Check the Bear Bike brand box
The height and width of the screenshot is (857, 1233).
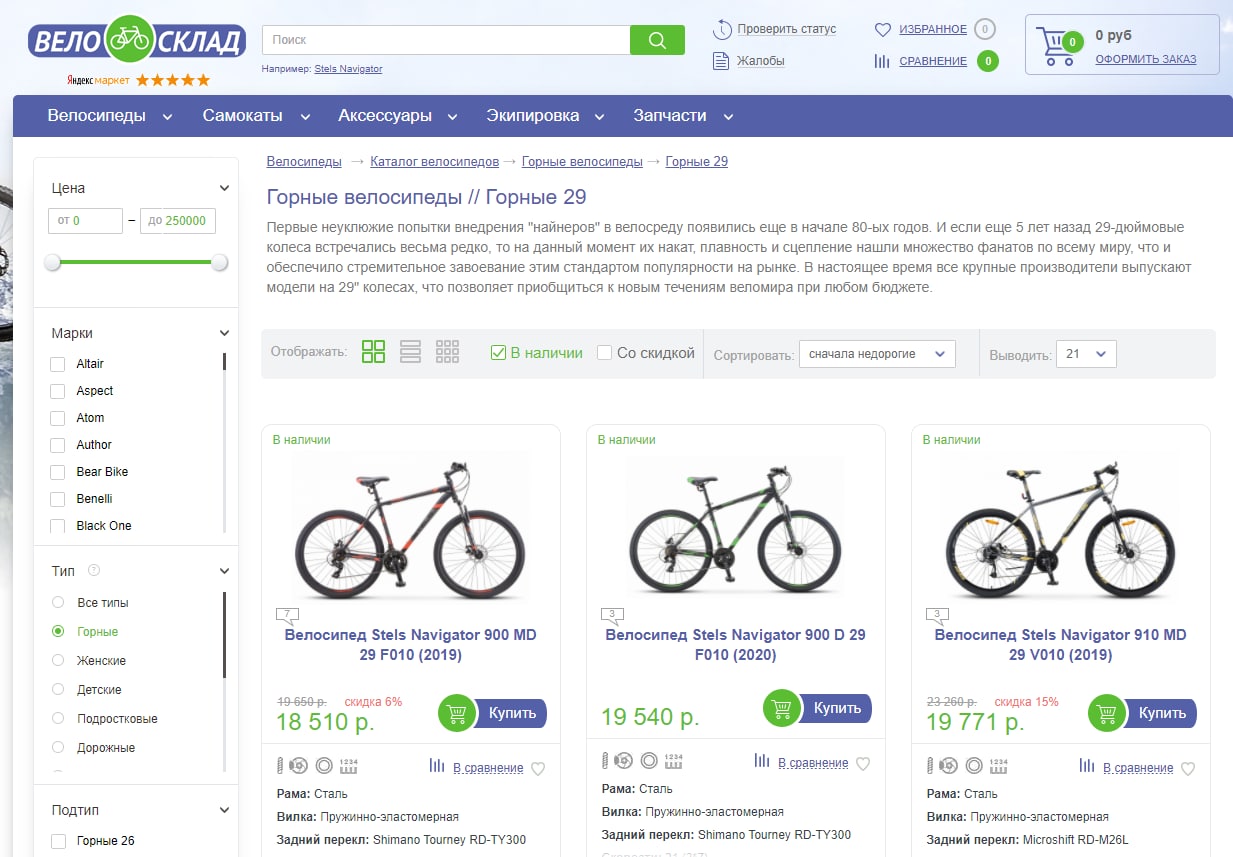(58, 472)
